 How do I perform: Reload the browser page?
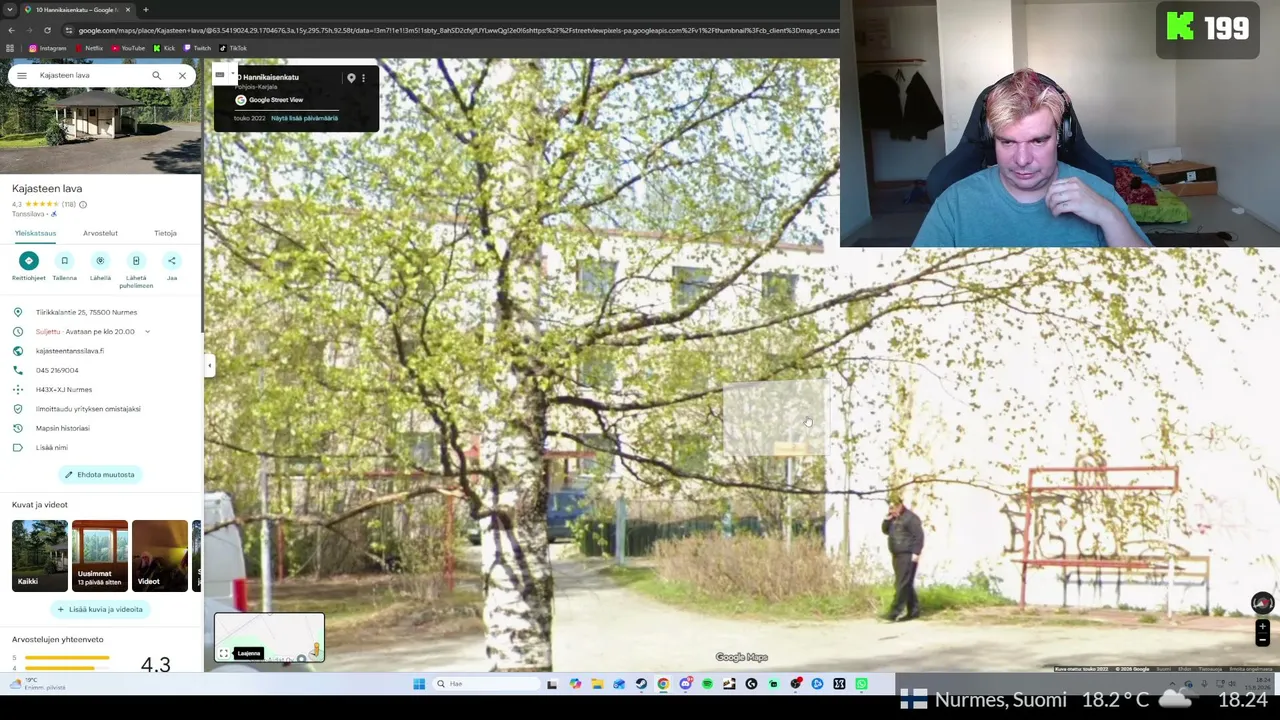[x=47, y=30]
